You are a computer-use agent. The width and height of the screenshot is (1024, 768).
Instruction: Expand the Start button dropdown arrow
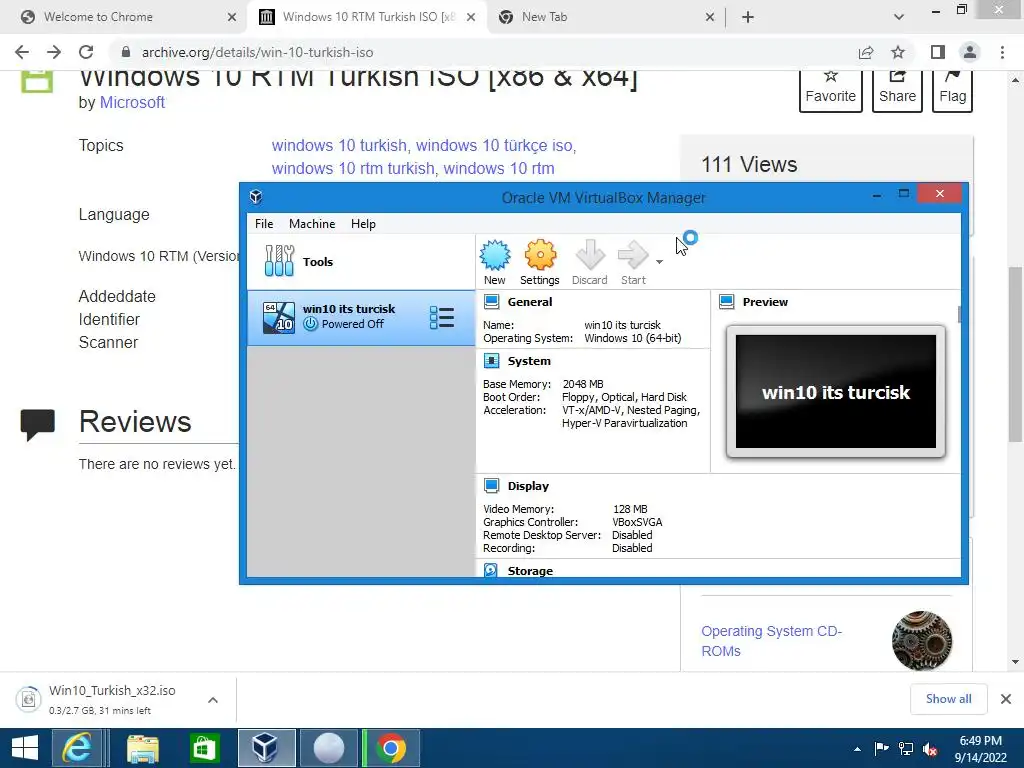click(660, 262)
